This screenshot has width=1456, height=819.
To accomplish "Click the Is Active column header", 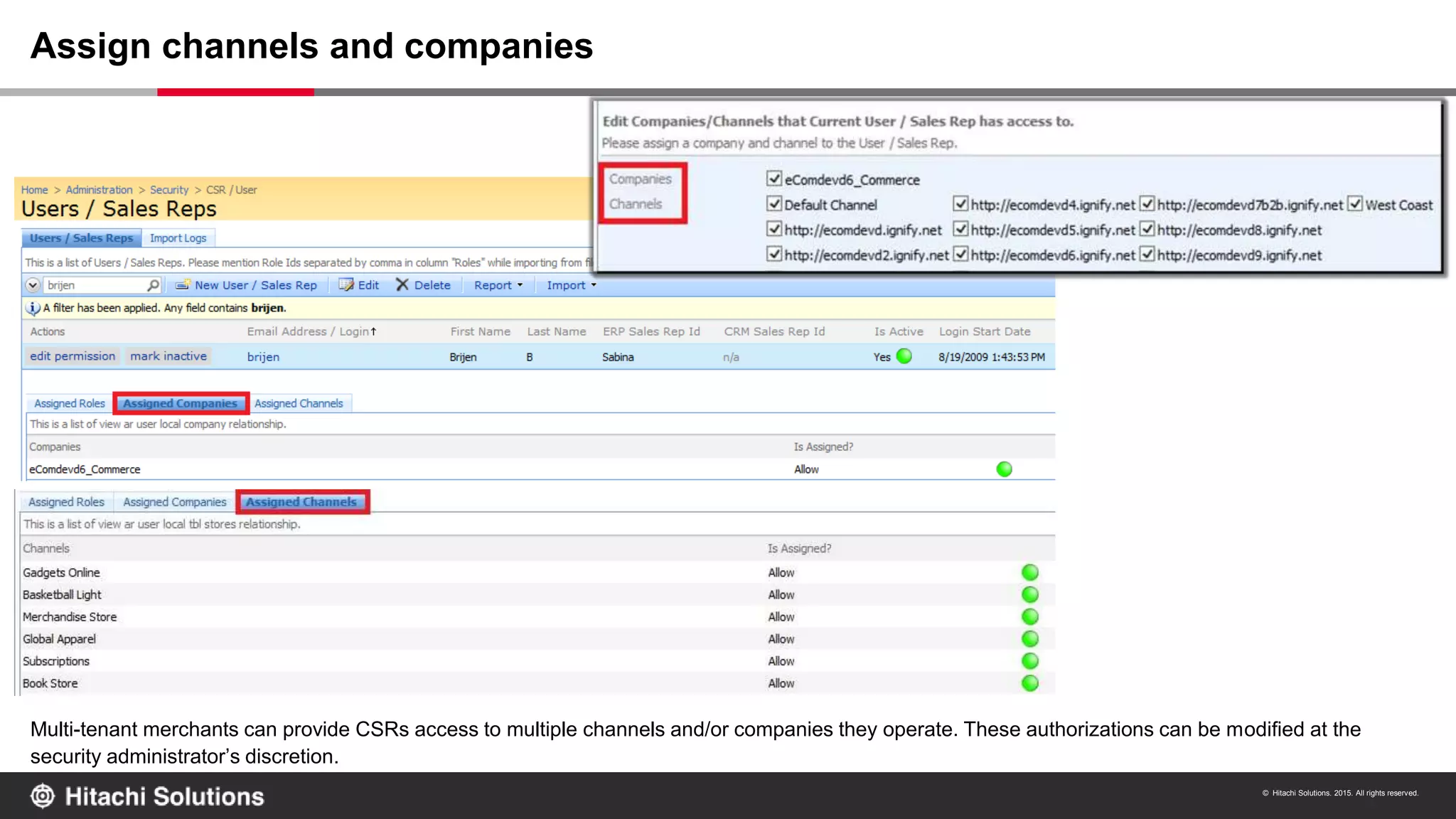I will 899,331.
